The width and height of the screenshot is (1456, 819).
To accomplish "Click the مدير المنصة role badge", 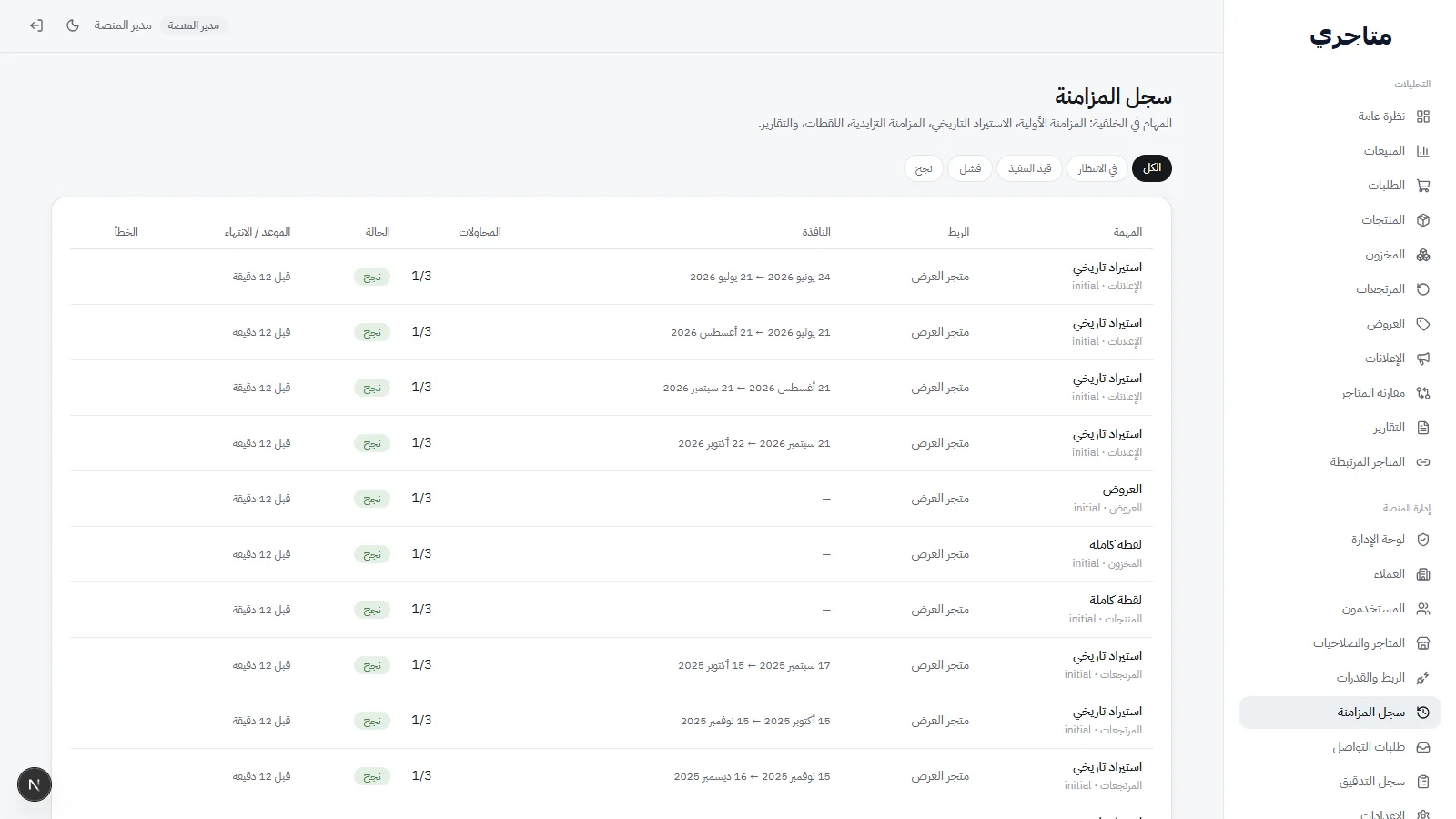I will 194,25.
